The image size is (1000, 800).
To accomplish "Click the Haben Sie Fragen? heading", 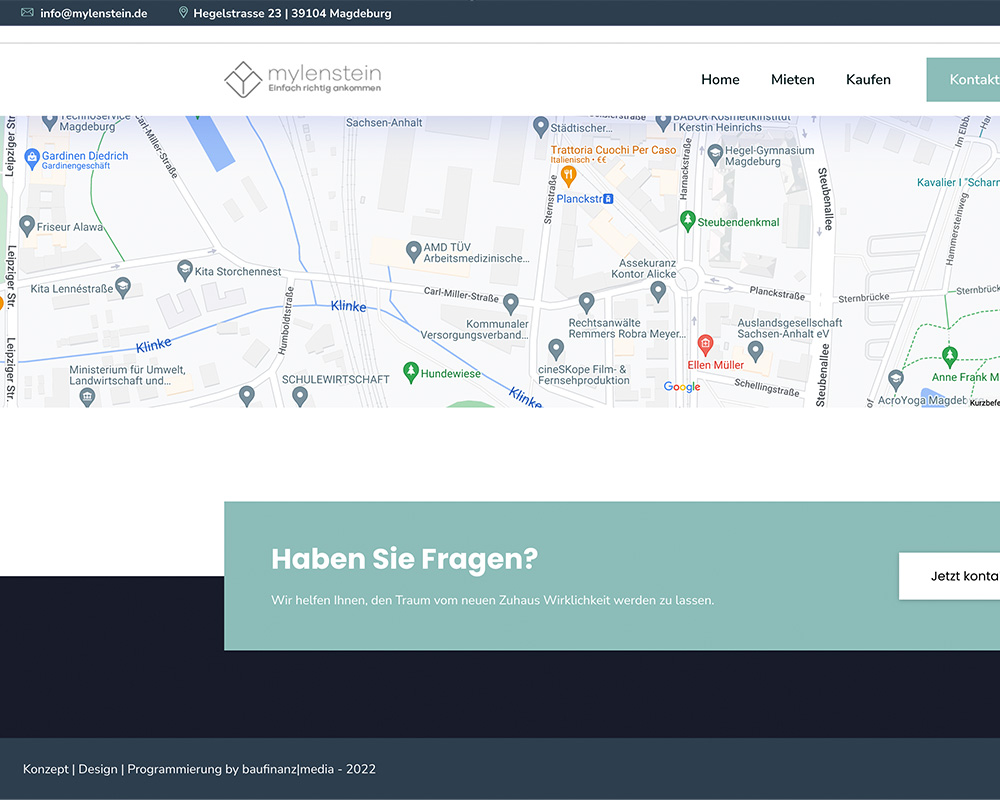I will point(404,559).
